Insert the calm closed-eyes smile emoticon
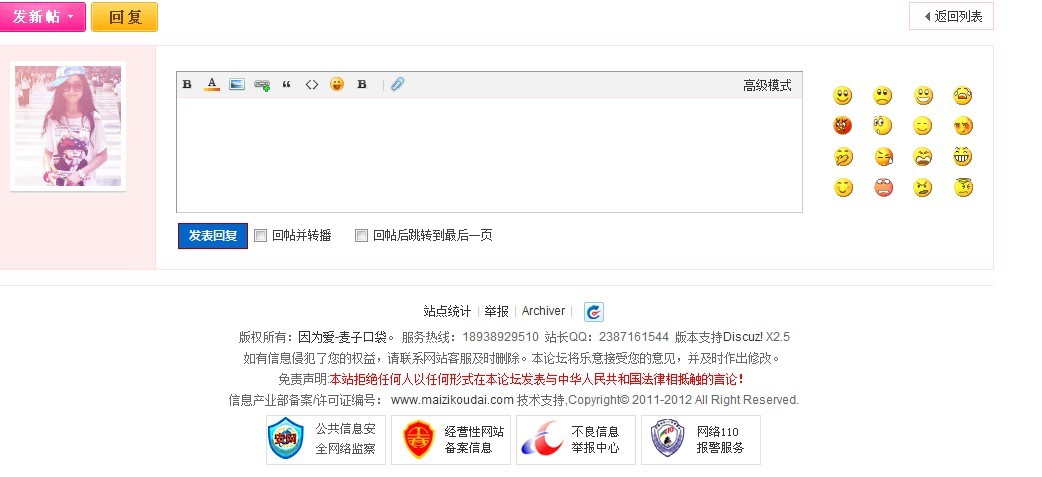This screenshot has width=1042, height=477. [923, 126]
